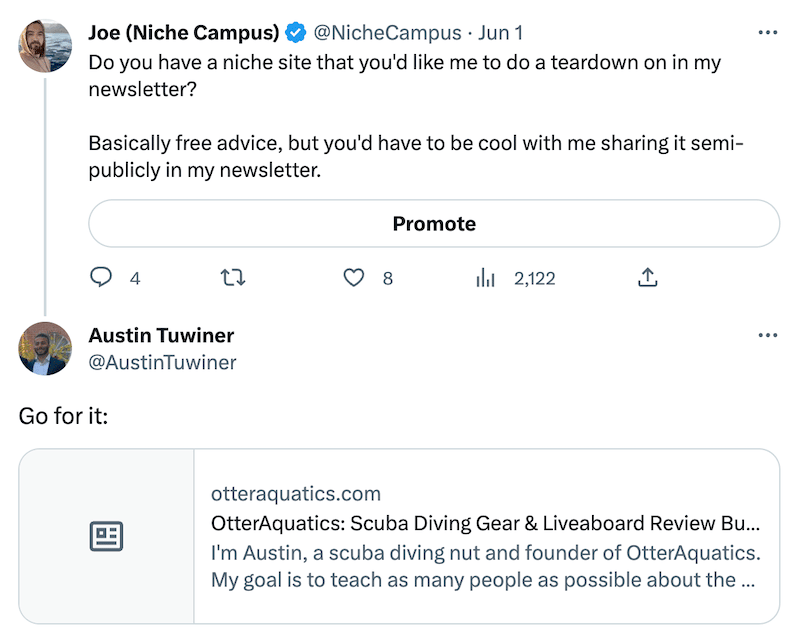Click the @AustinTuwiner handle
The height and width of the screenshot is (642, 800).
click(162, 362)
